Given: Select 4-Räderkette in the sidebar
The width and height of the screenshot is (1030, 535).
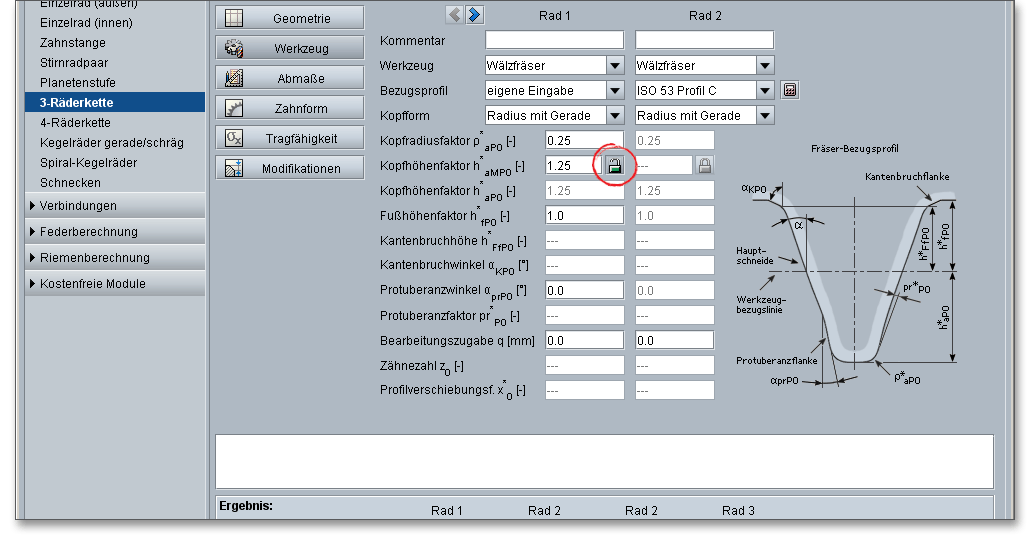Looking at the screenshot, I should point(75,123).
